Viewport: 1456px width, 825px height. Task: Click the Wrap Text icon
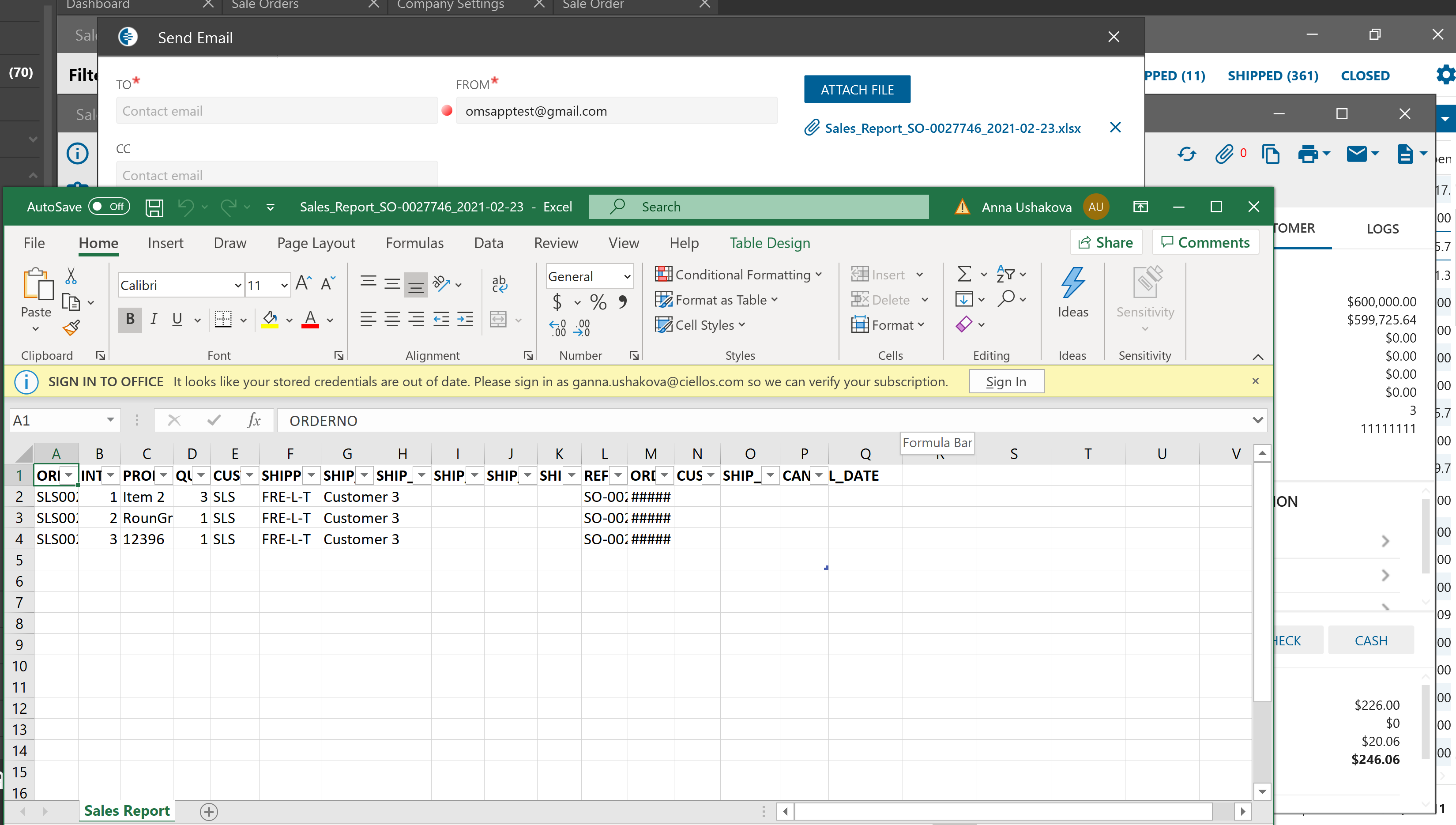(x=499, y=284)
